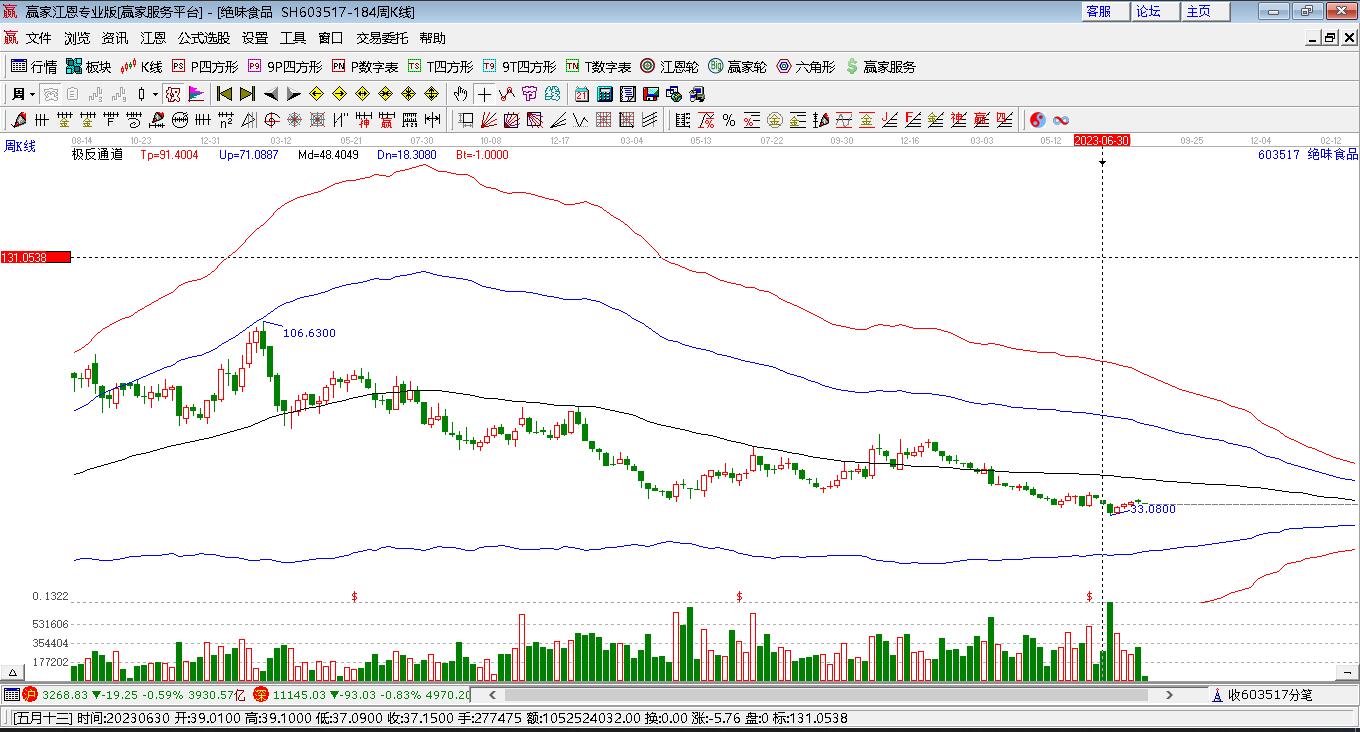Toggle the crosshair cursor tool

tap(484, 94)
